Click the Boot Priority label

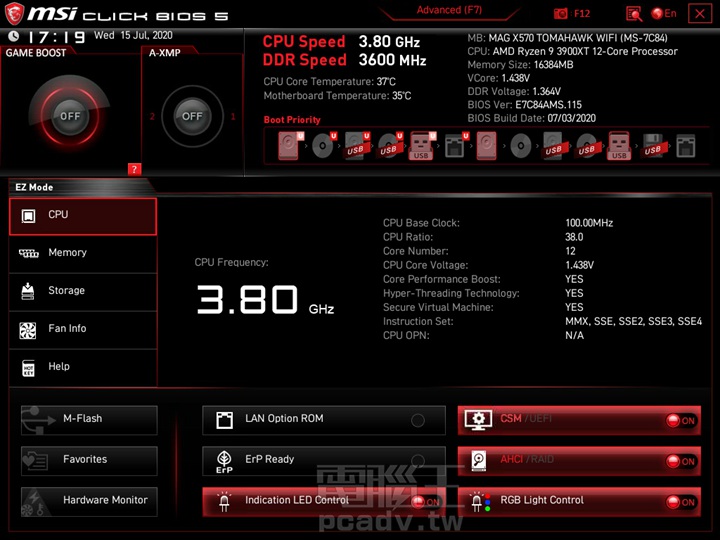coord(292,120)
